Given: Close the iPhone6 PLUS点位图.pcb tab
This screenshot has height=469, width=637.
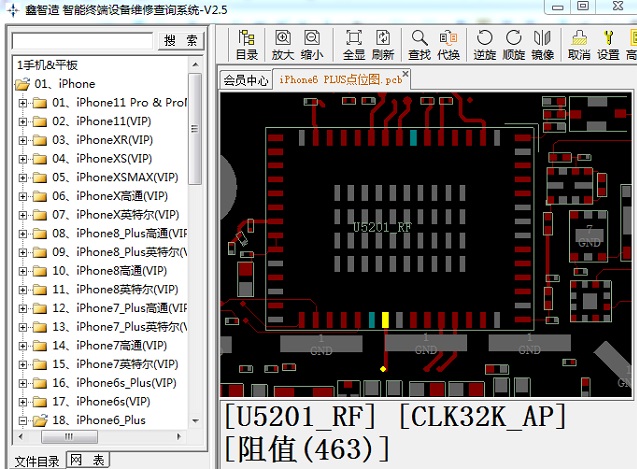Looking at the screenshot, I should click(405, 74).
